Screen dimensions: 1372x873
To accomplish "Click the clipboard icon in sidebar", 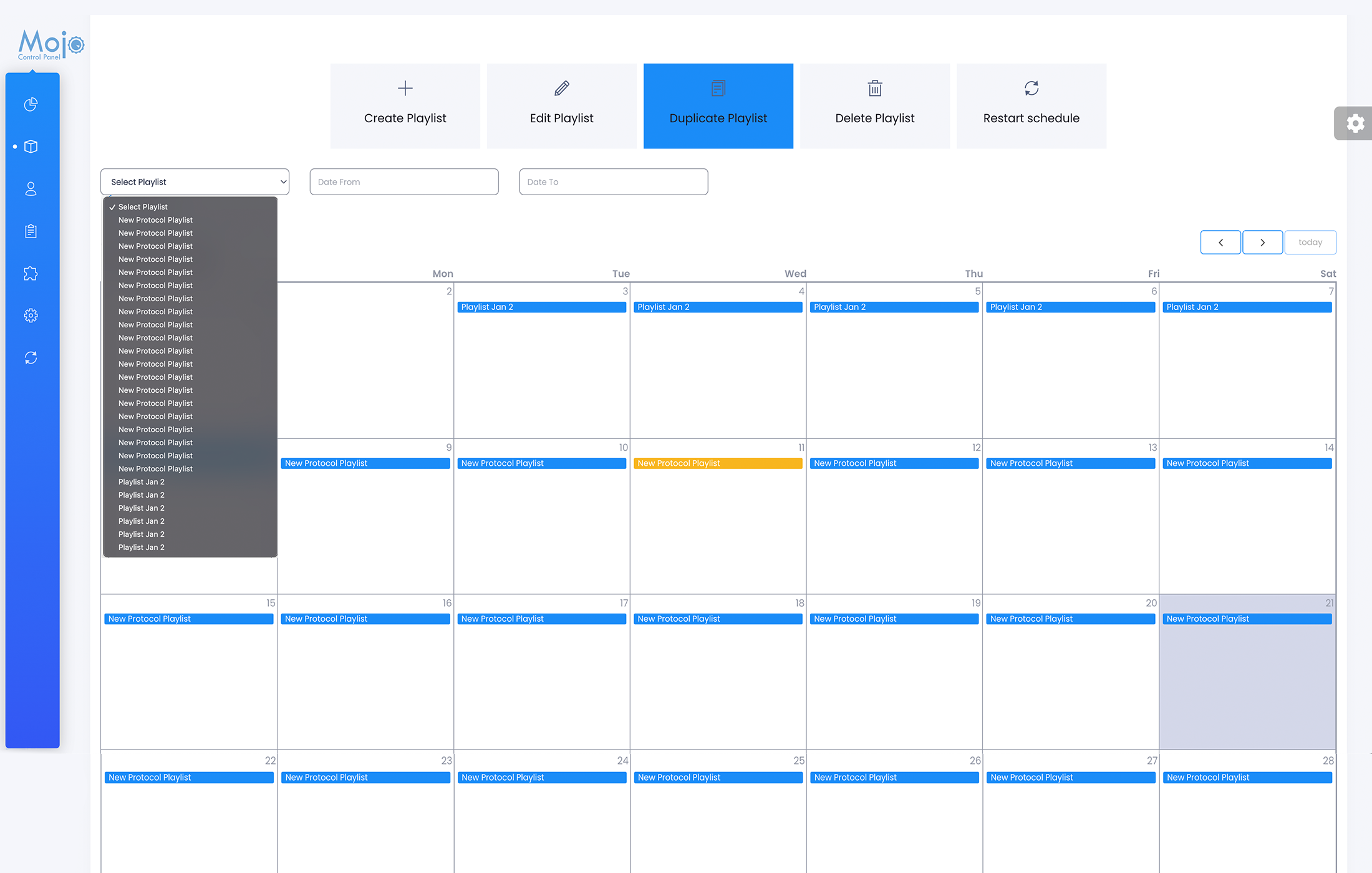I will [x=31, y=231].
